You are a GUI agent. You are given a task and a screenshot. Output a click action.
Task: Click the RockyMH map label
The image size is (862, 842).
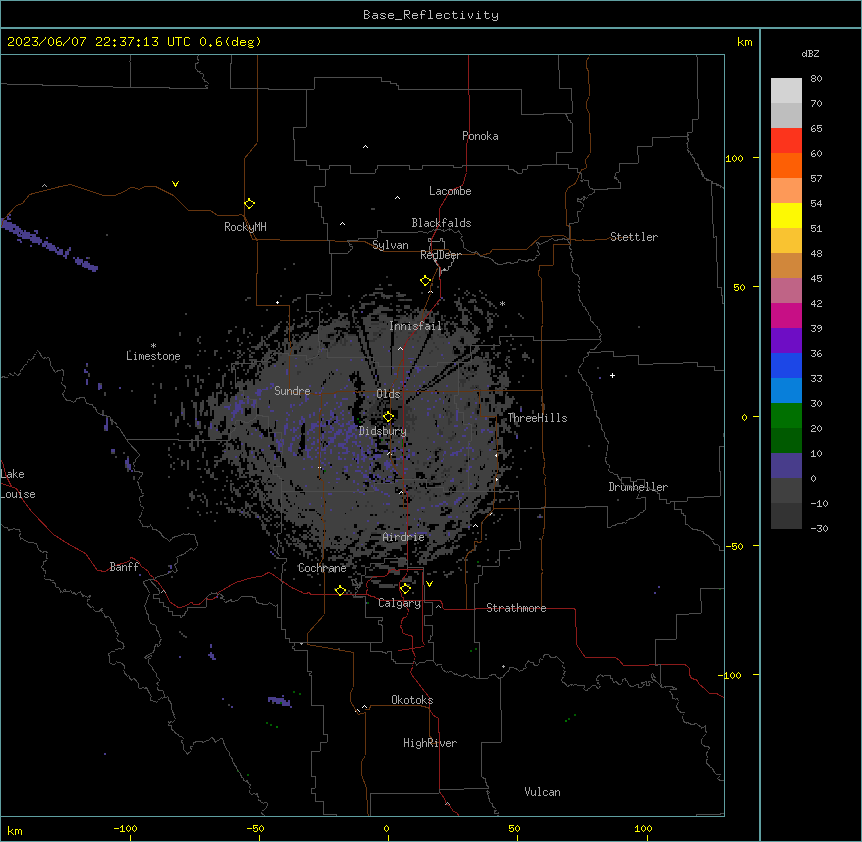[245, 226]
